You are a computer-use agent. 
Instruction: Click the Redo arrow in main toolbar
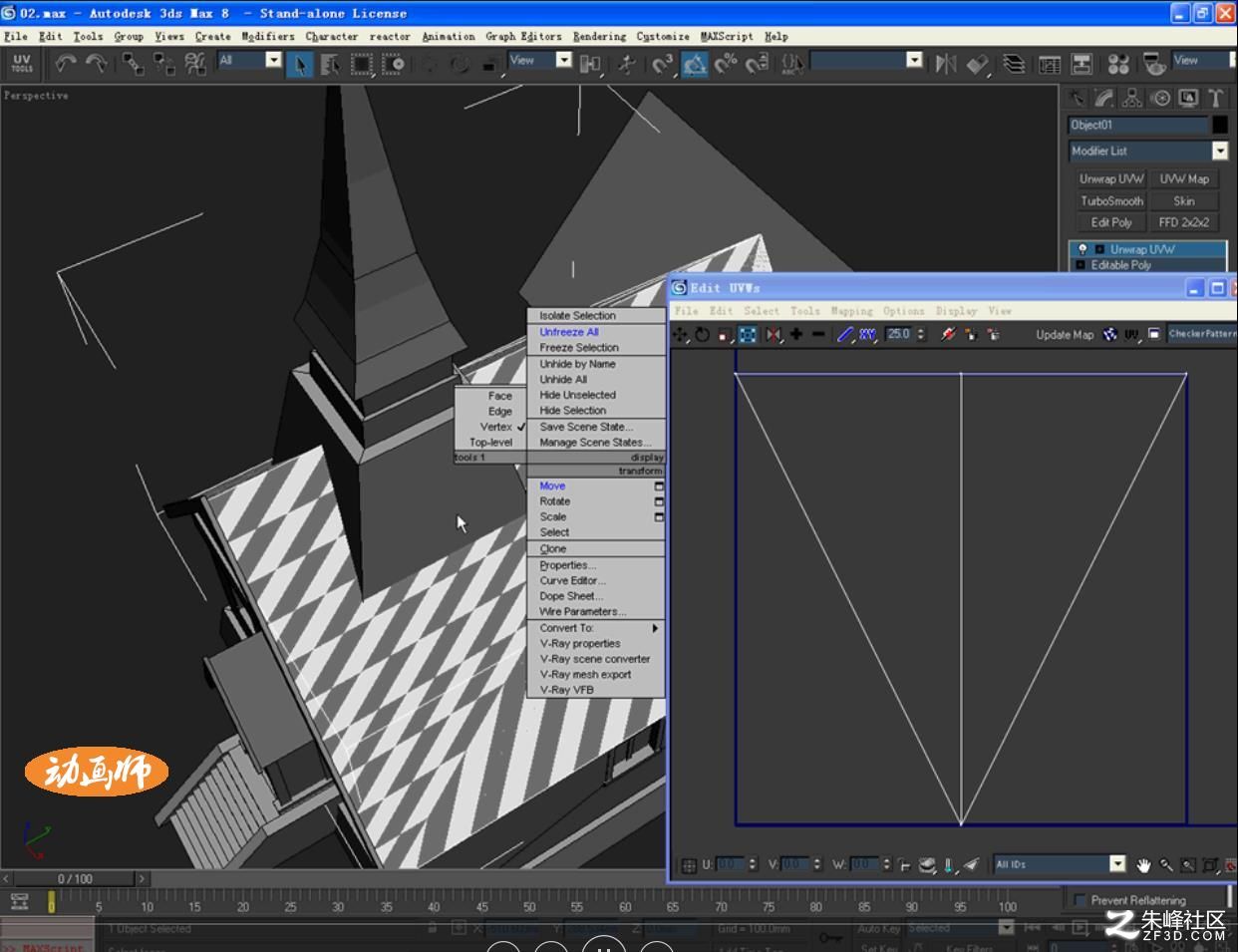tap(97, 64)
